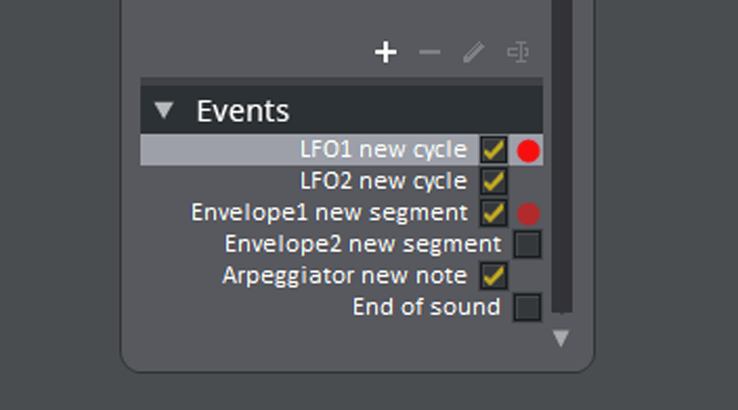This screenshot has width=738, height=410.
Task: Click the minus remove icon
Action: [430, 52]
